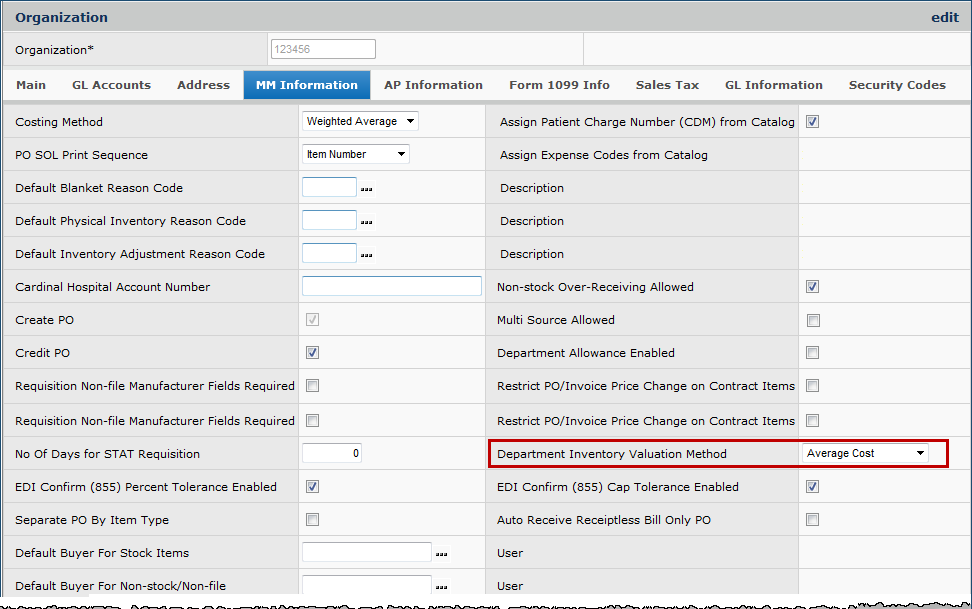972x609 pixels.
Task: Switch to the GL Accounts tab
Action: pos(111,85)
